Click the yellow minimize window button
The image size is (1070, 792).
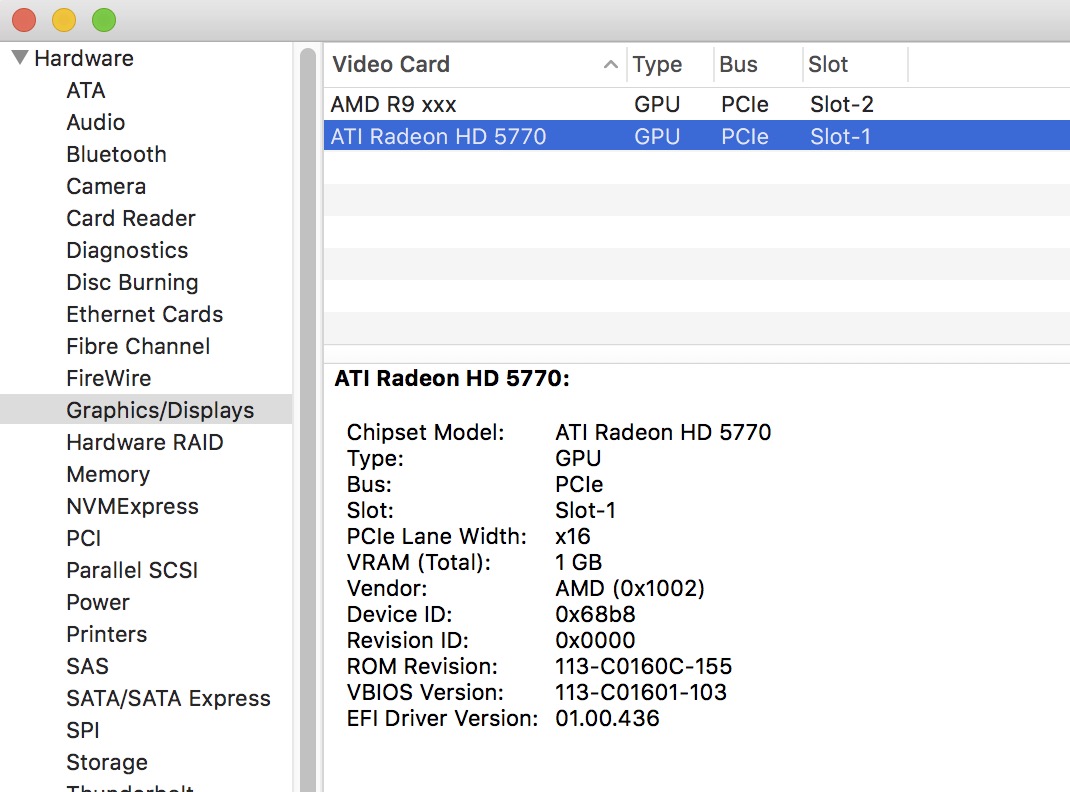coord(64,20)
